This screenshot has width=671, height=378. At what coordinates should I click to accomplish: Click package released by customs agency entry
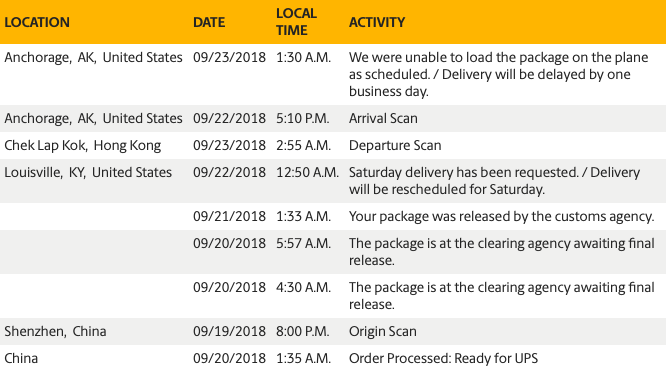point(501,216)
